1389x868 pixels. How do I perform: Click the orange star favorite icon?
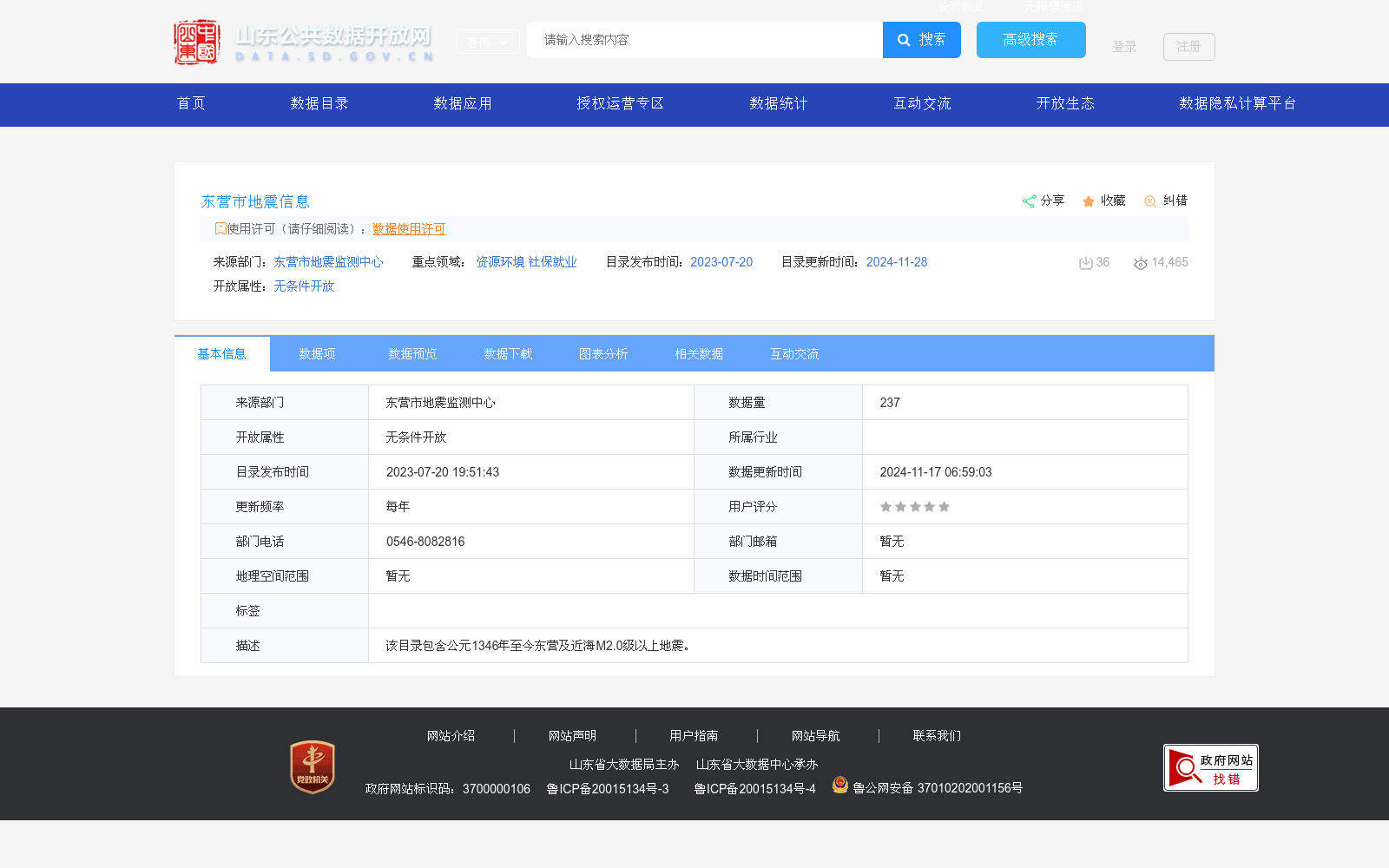tap(1089, 201)
